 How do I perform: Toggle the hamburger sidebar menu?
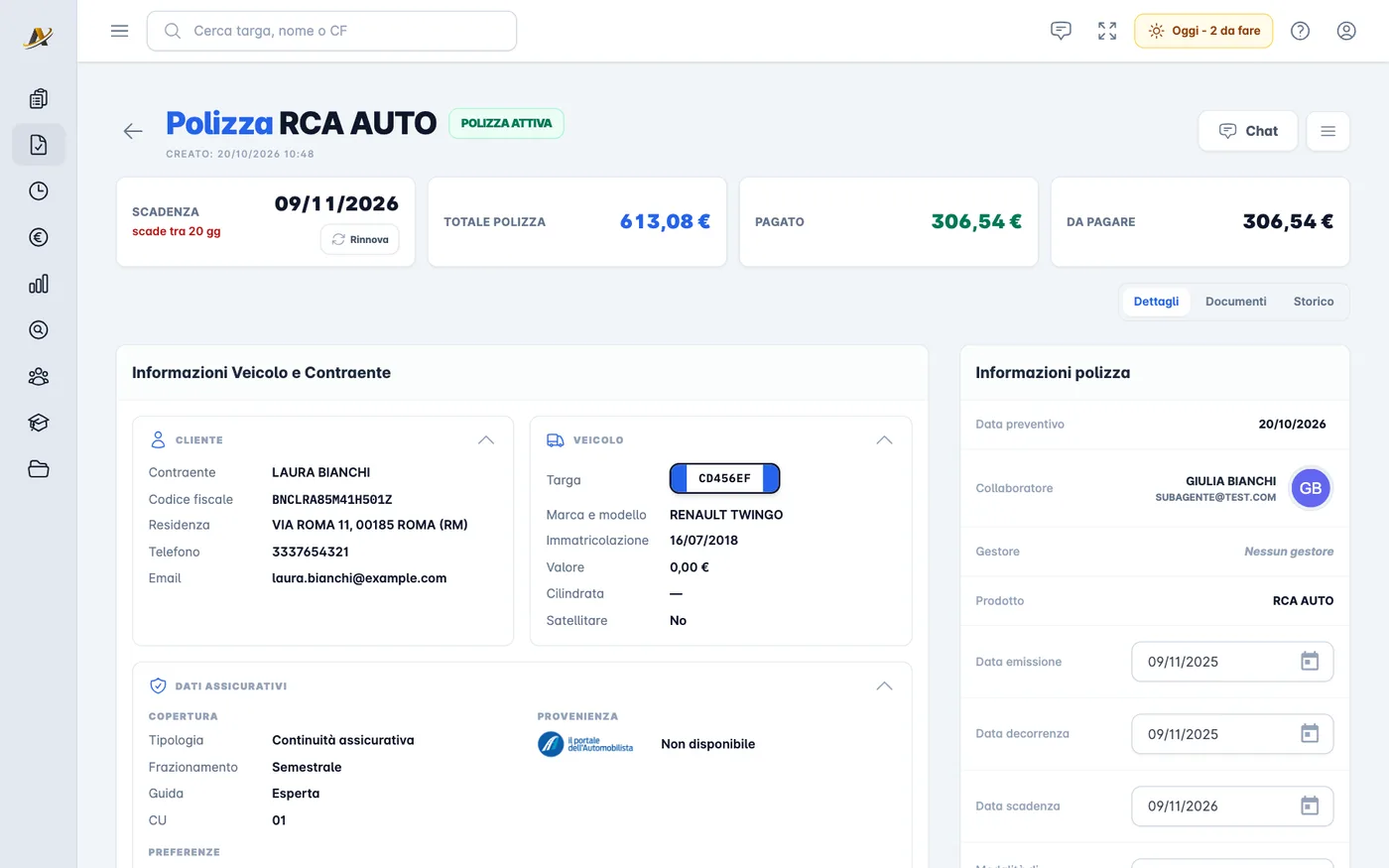click(x=120, y=31)
